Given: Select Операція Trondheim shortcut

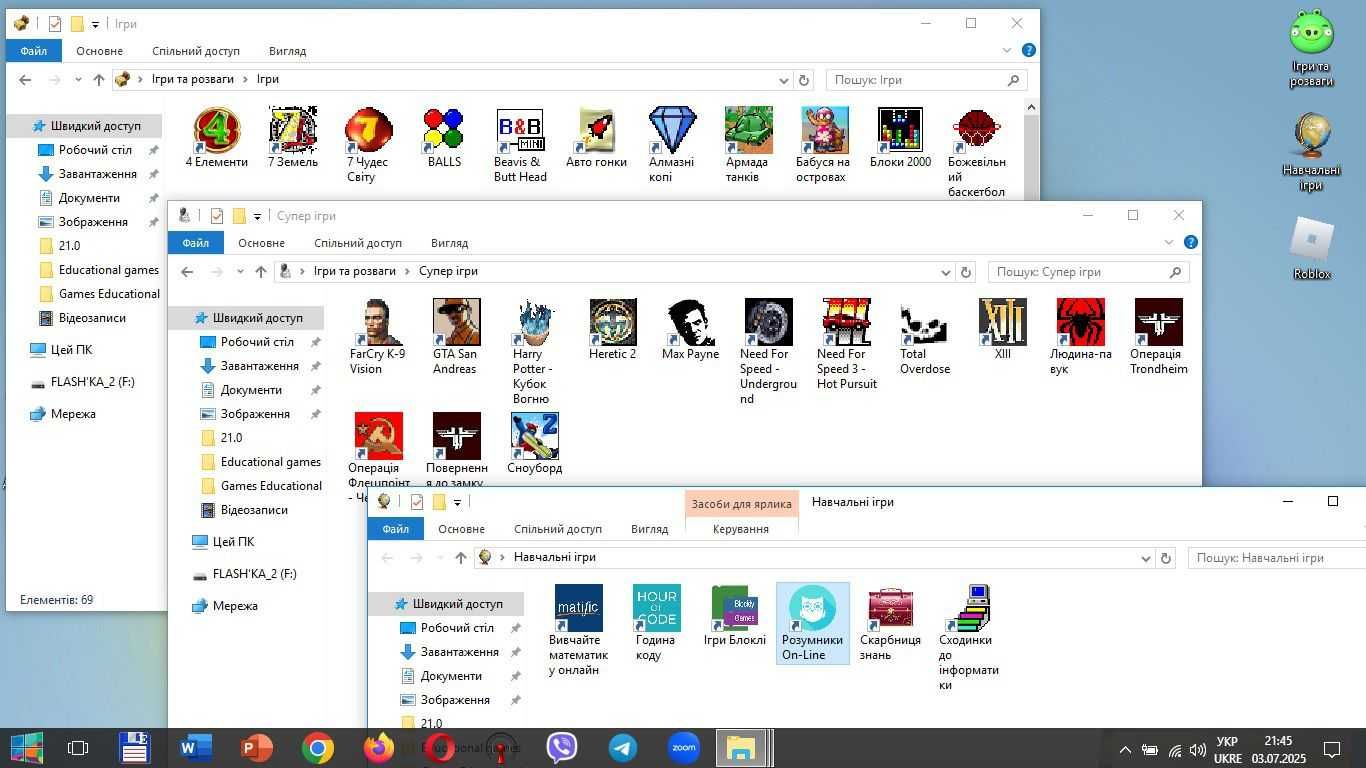Looking at the screenshot, I should click(1159, 337).
